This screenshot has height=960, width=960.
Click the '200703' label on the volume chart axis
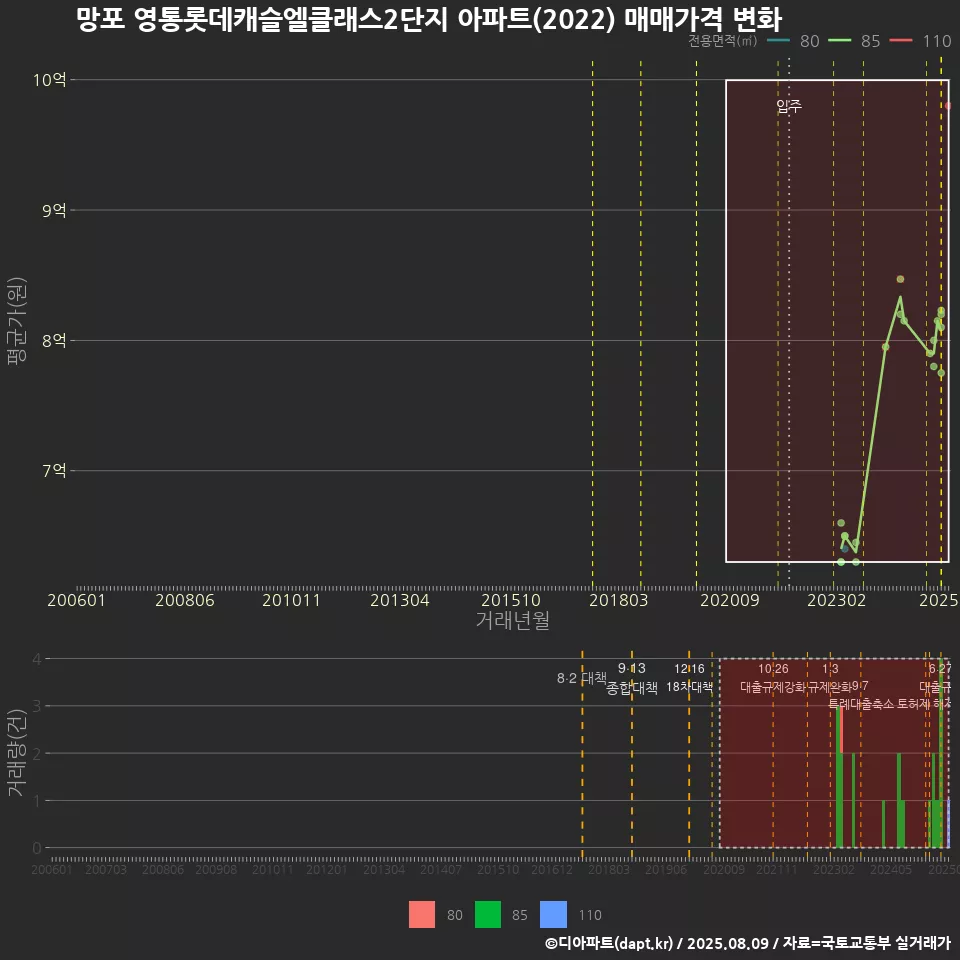coord(105,869)
